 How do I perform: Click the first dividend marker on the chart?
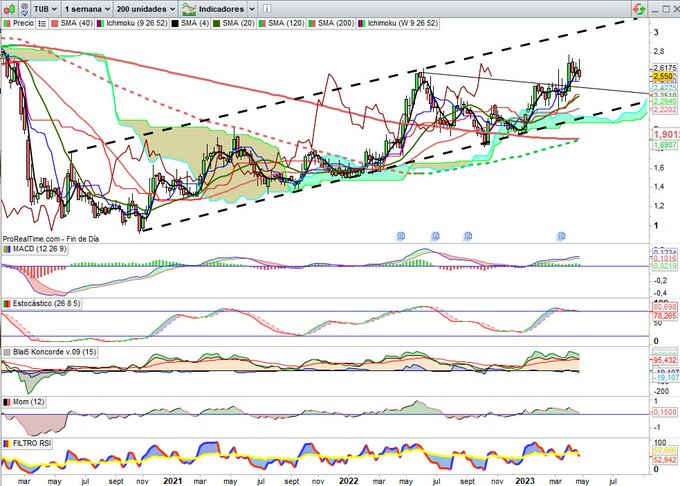pos(401,236)
